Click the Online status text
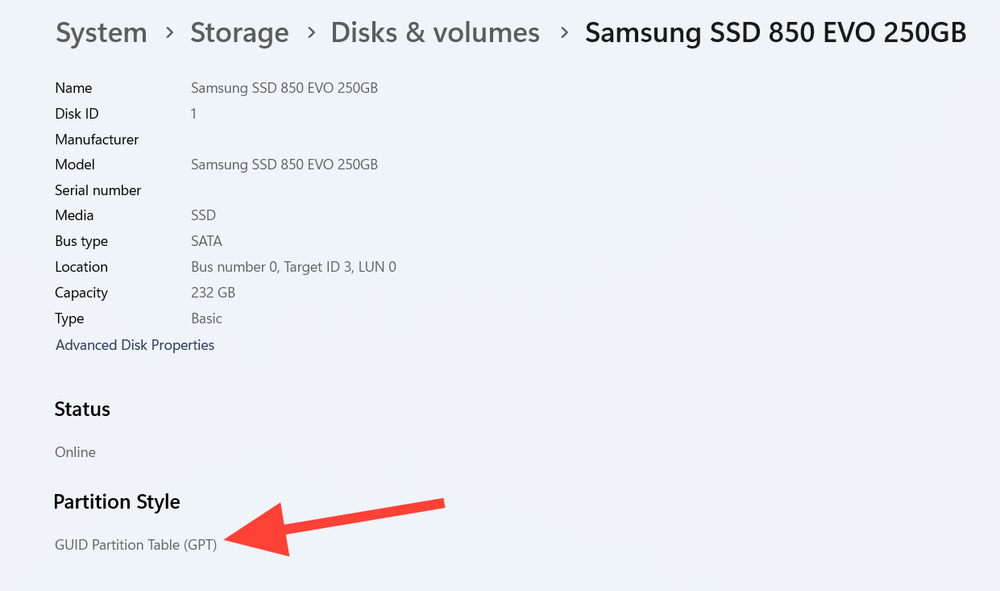The image size is (1000, 591). 75,452
